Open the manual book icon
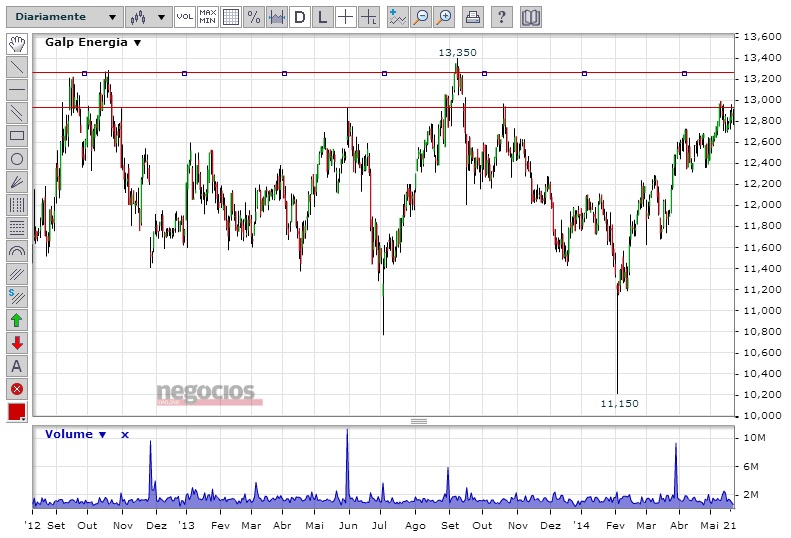 point(531,17)
